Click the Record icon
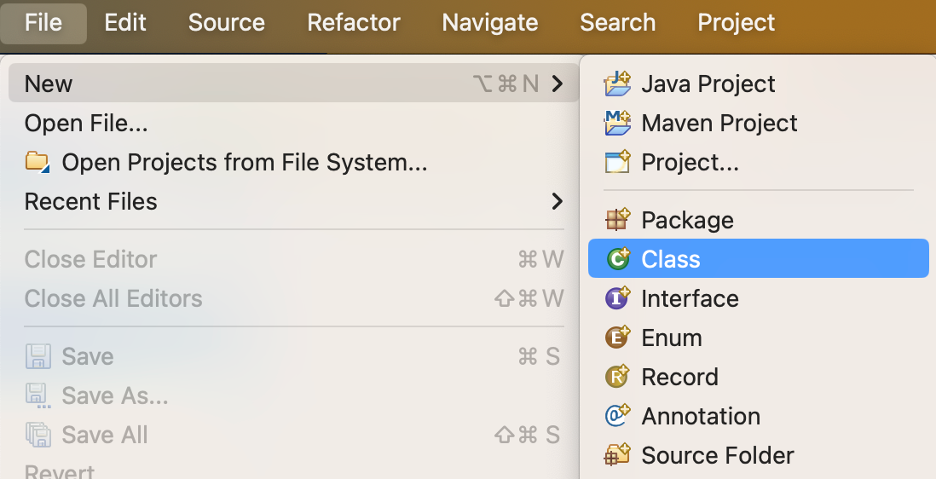Screen dimensions: 936x480 [618, 377]
